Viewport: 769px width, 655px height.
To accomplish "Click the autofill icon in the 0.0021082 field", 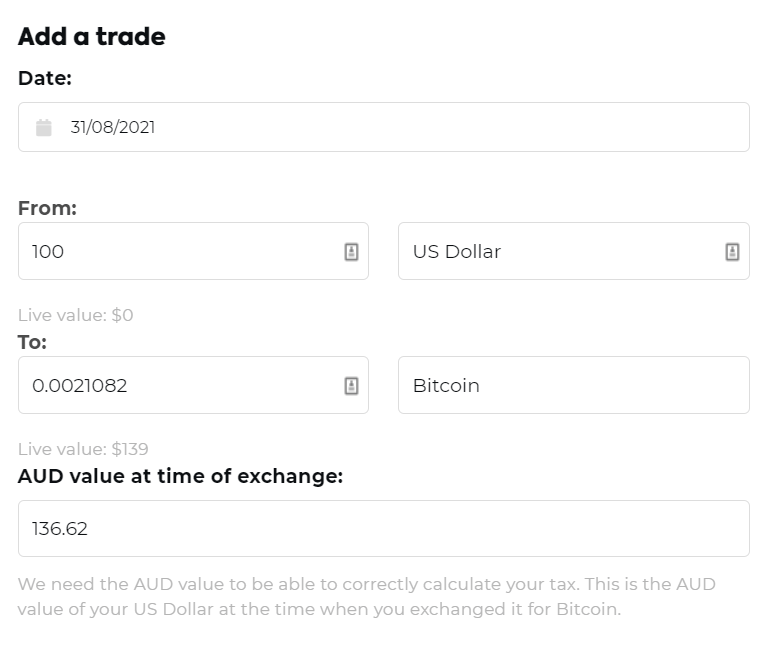I will pos(351,386).
